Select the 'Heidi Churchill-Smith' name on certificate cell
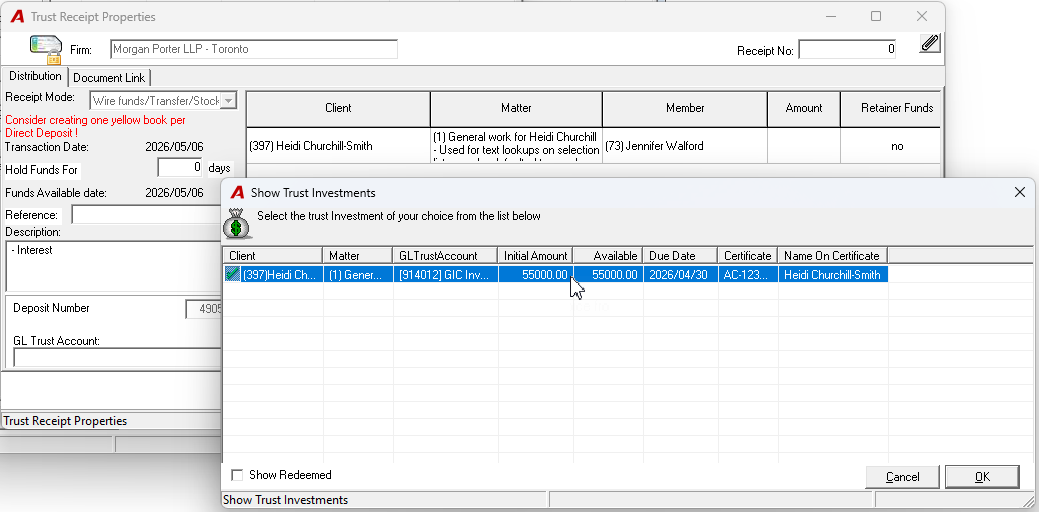 833,274
